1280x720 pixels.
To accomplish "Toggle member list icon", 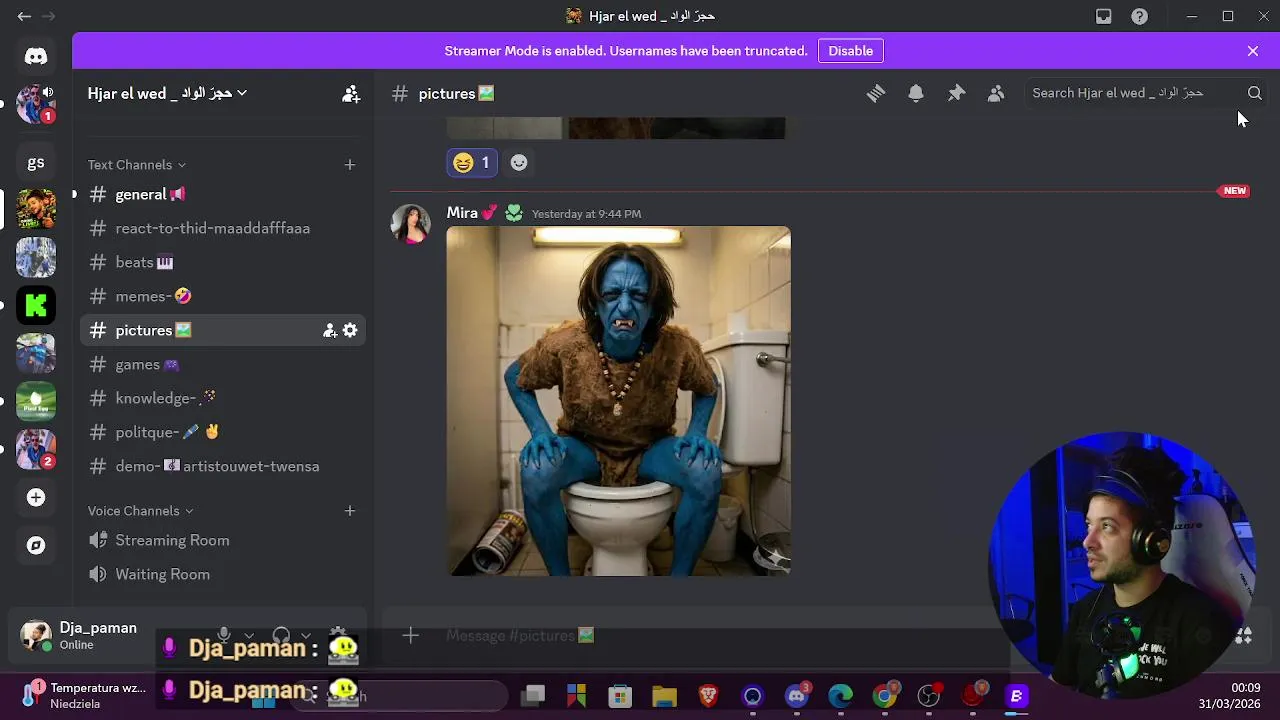I will [996, 93].
